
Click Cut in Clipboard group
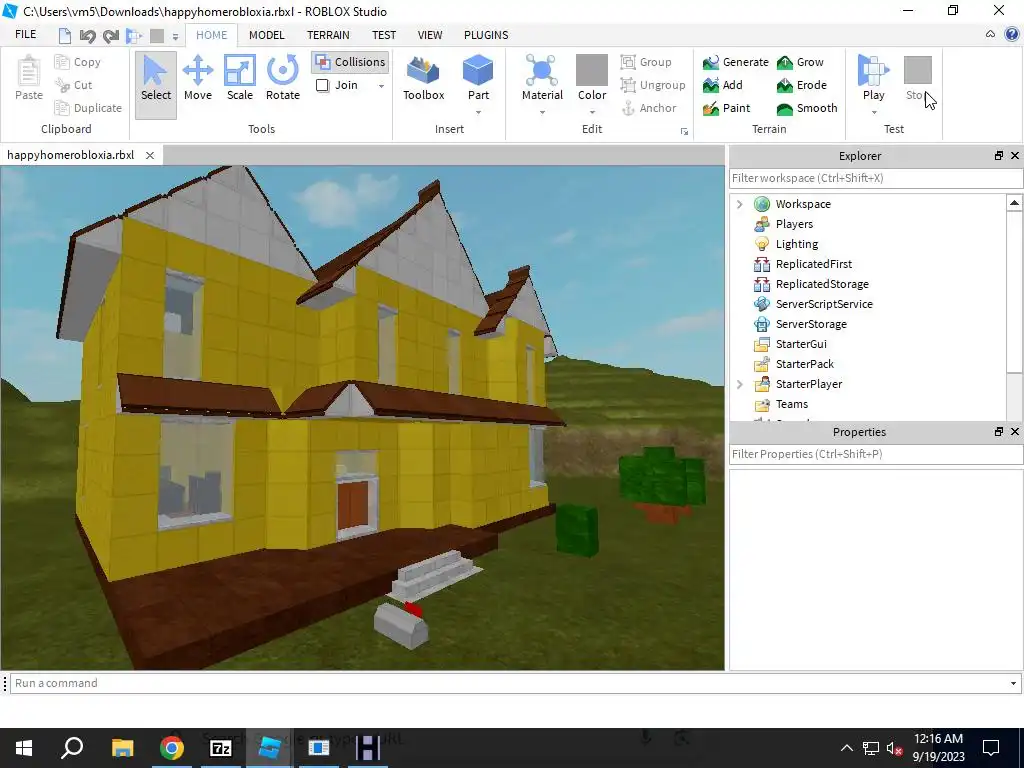pos(74,85)
